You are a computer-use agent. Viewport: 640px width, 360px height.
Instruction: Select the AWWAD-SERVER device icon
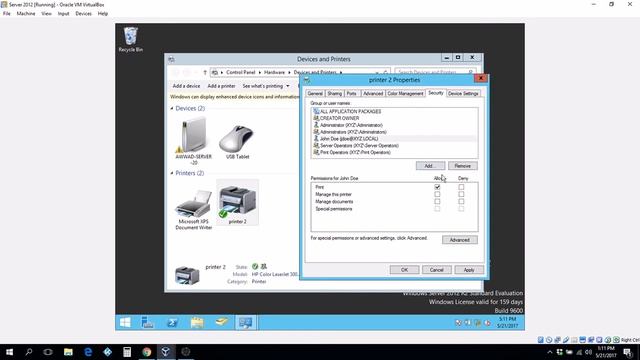pos(193,141)
